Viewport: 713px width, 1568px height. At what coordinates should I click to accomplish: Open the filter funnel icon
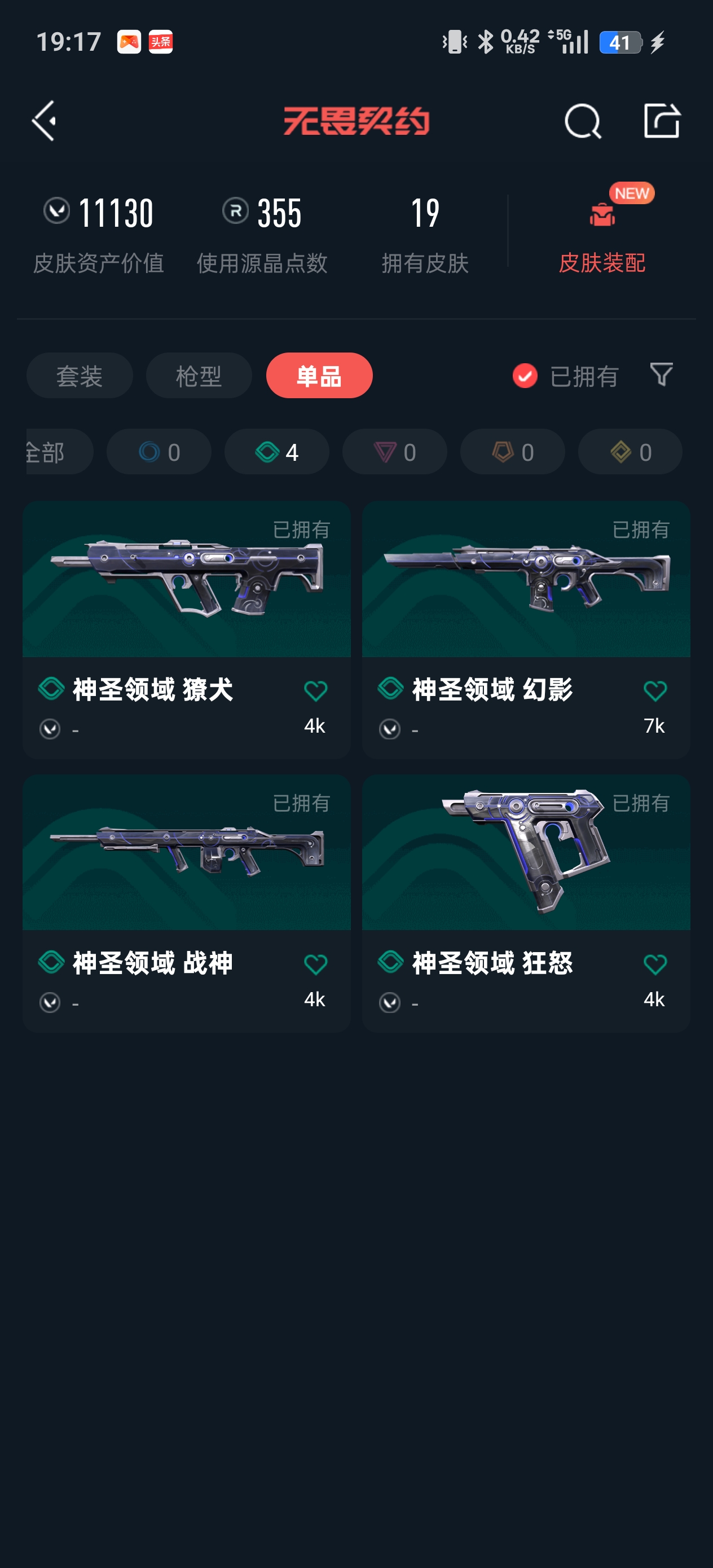click(661, 375)
